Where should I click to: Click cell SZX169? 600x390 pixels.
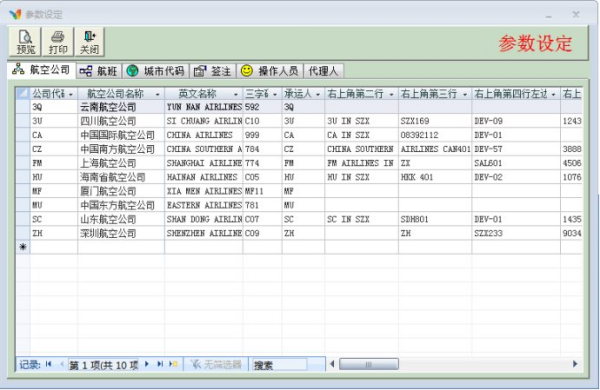[435, 121]
